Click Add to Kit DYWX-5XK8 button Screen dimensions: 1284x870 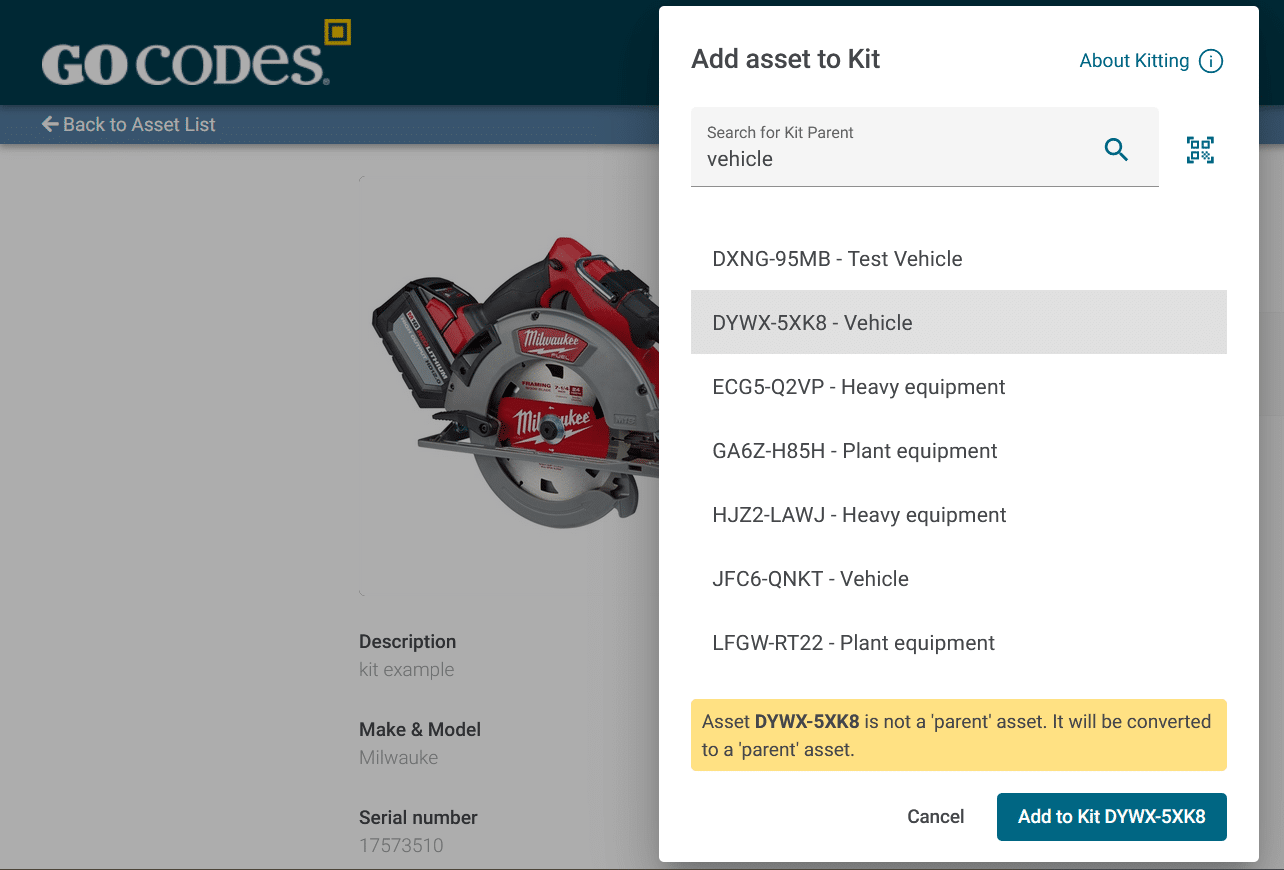(1111, 817)
